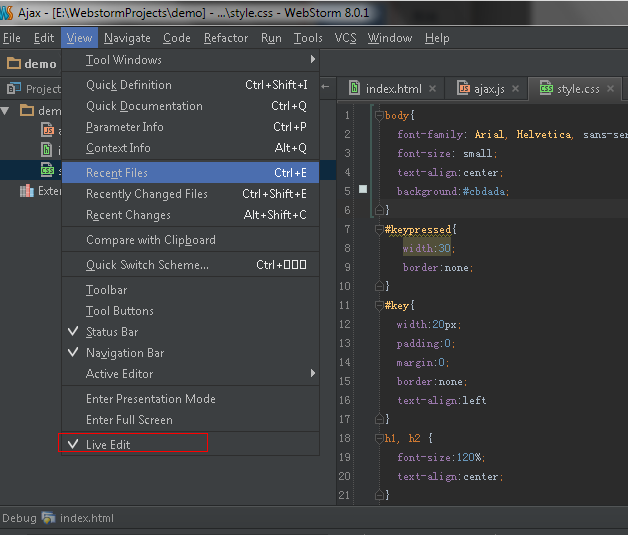Select the CSS file icon in project tree

click(47, 170)
